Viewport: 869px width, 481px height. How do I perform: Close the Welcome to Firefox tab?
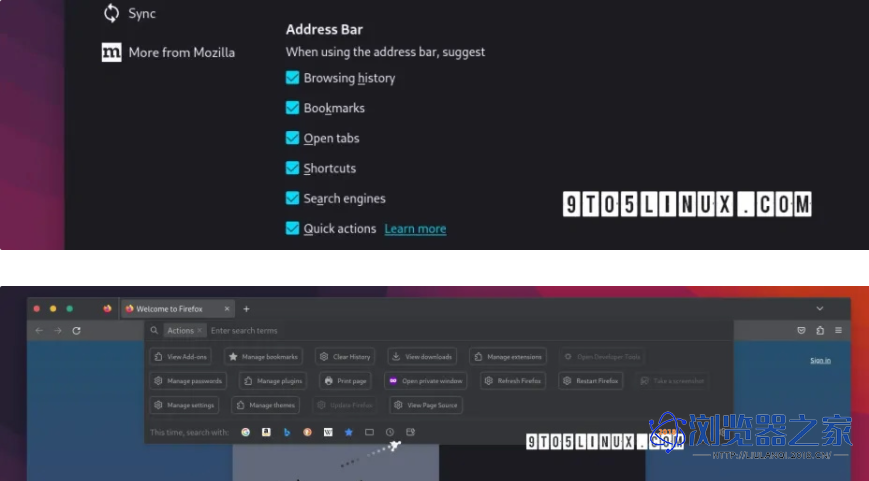(x=227, y=309)
